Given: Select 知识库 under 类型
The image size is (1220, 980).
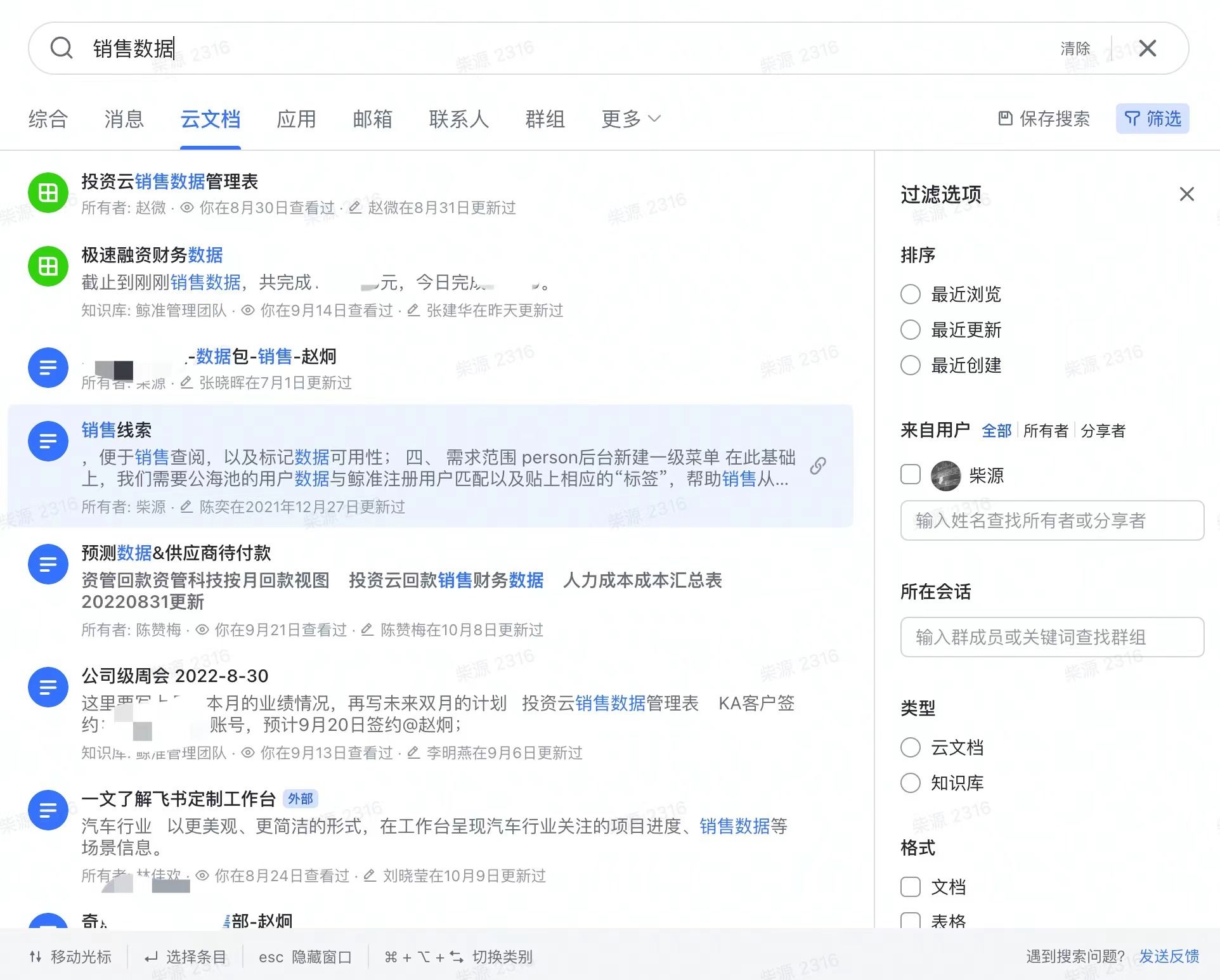Looking at the screenshot, I should pos(911,783).
